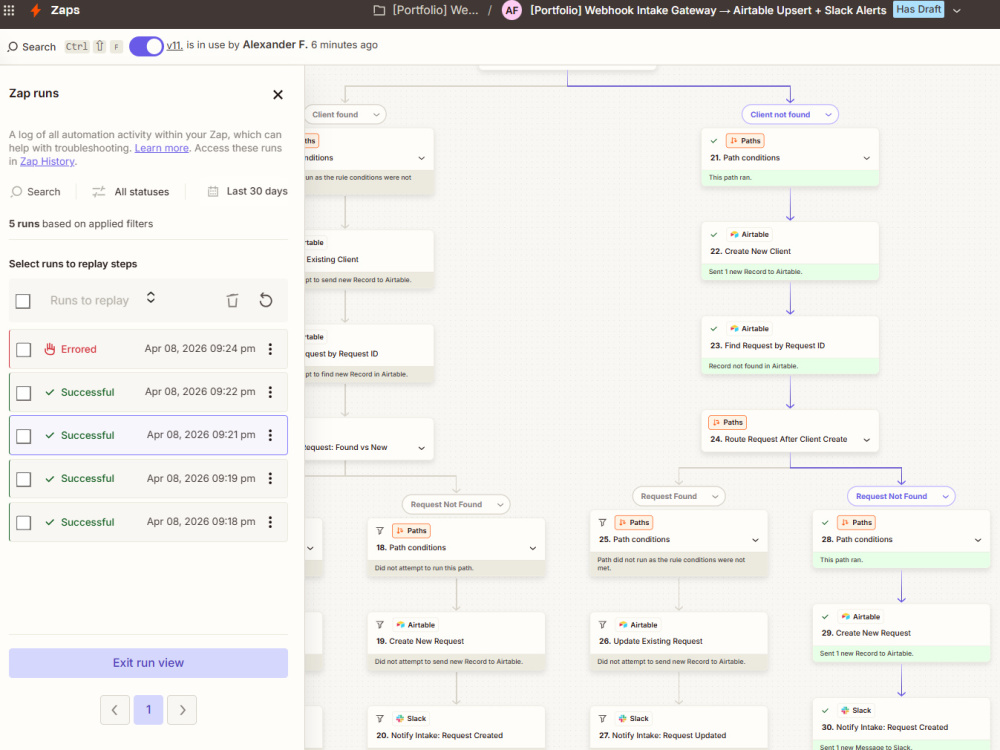
Task: Open the Last 30 days calendar icon
Action: (x=213, y=191)
